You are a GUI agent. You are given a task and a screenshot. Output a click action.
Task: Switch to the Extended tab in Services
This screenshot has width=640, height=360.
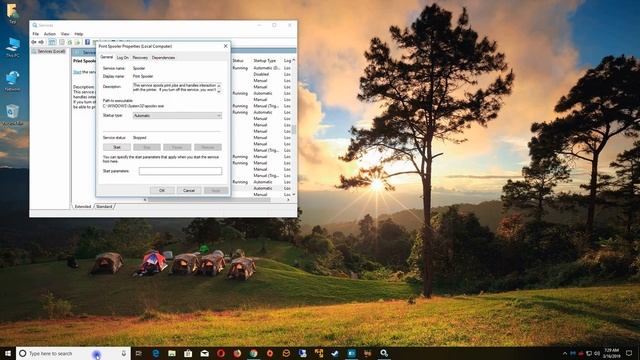82,207
